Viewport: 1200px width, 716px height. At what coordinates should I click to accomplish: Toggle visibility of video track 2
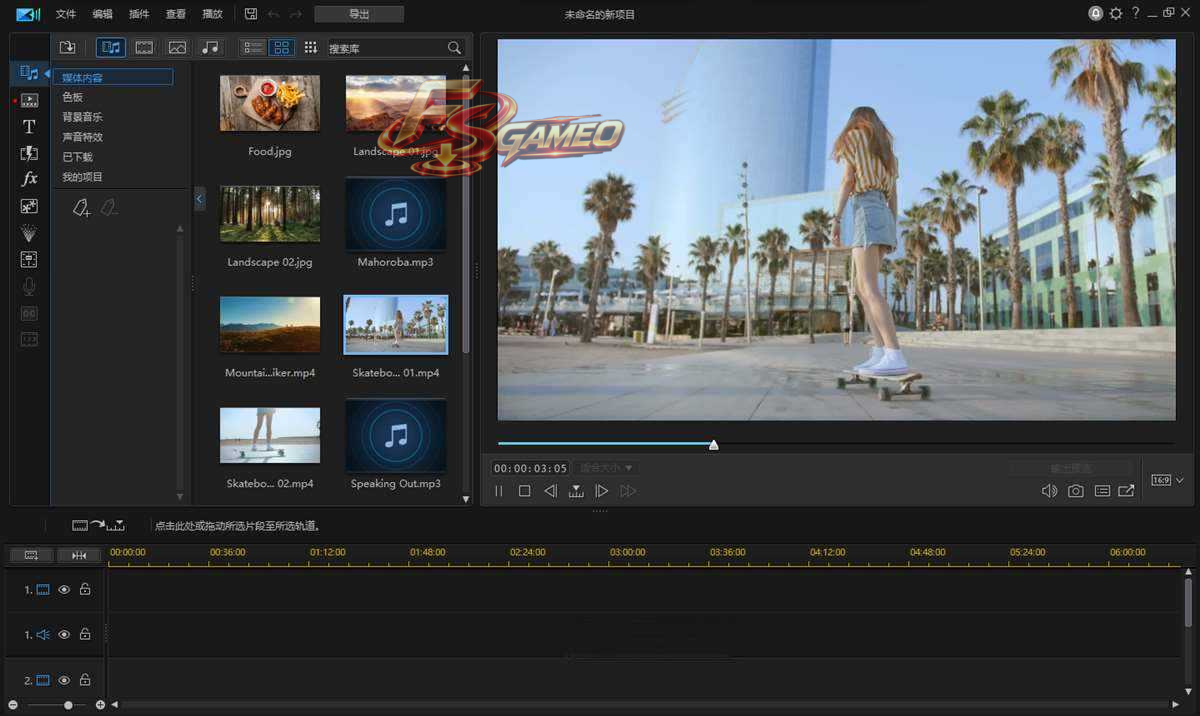64,680
